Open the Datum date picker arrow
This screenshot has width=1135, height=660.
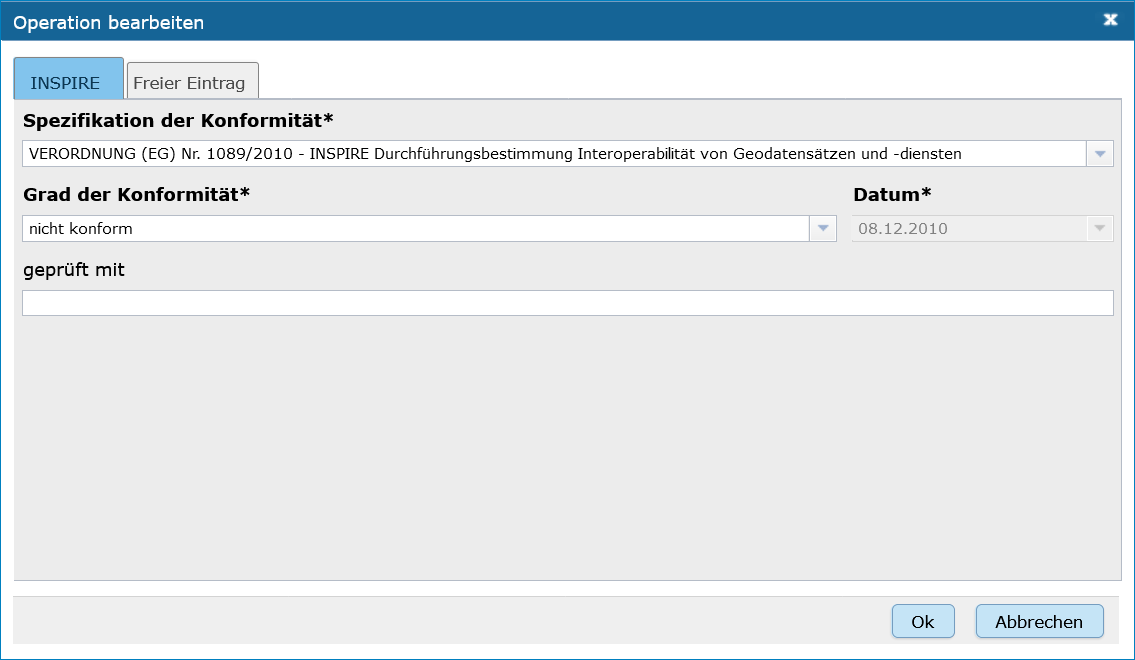1100,229
